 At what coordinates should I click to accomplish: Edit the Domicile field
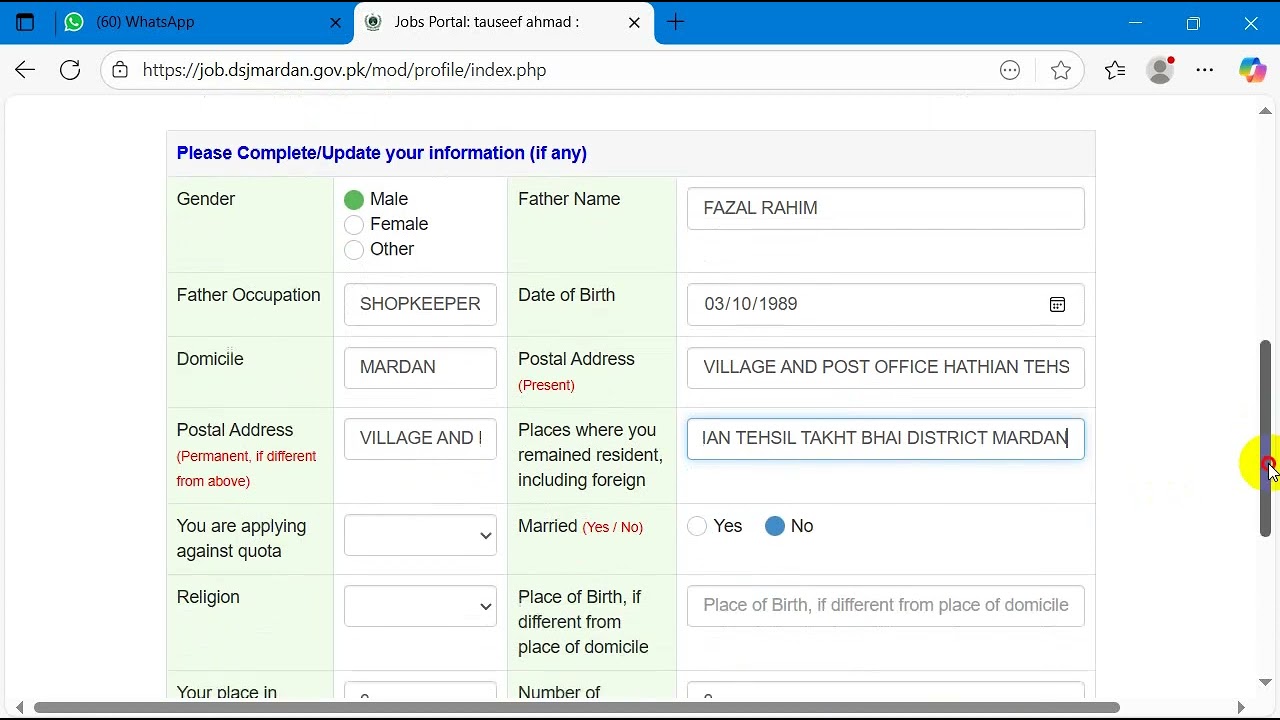tap(420, 367)
